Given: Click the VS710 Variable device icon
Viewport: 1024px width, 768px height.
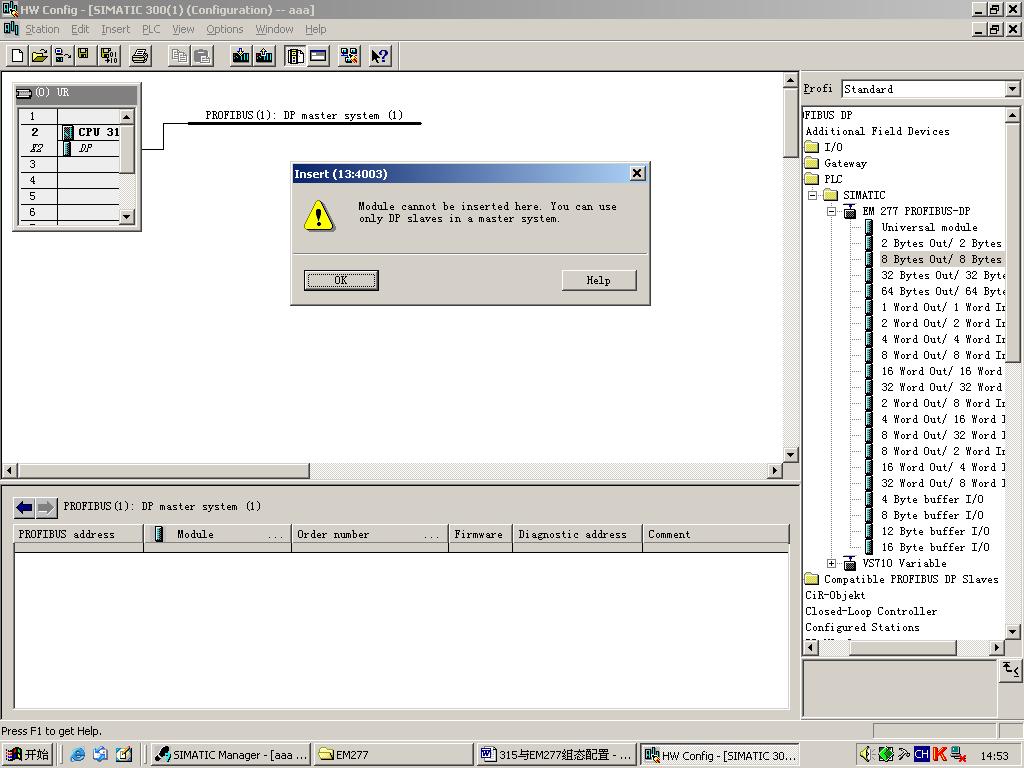Looking at the screenshot, I should tap(850, 563).
